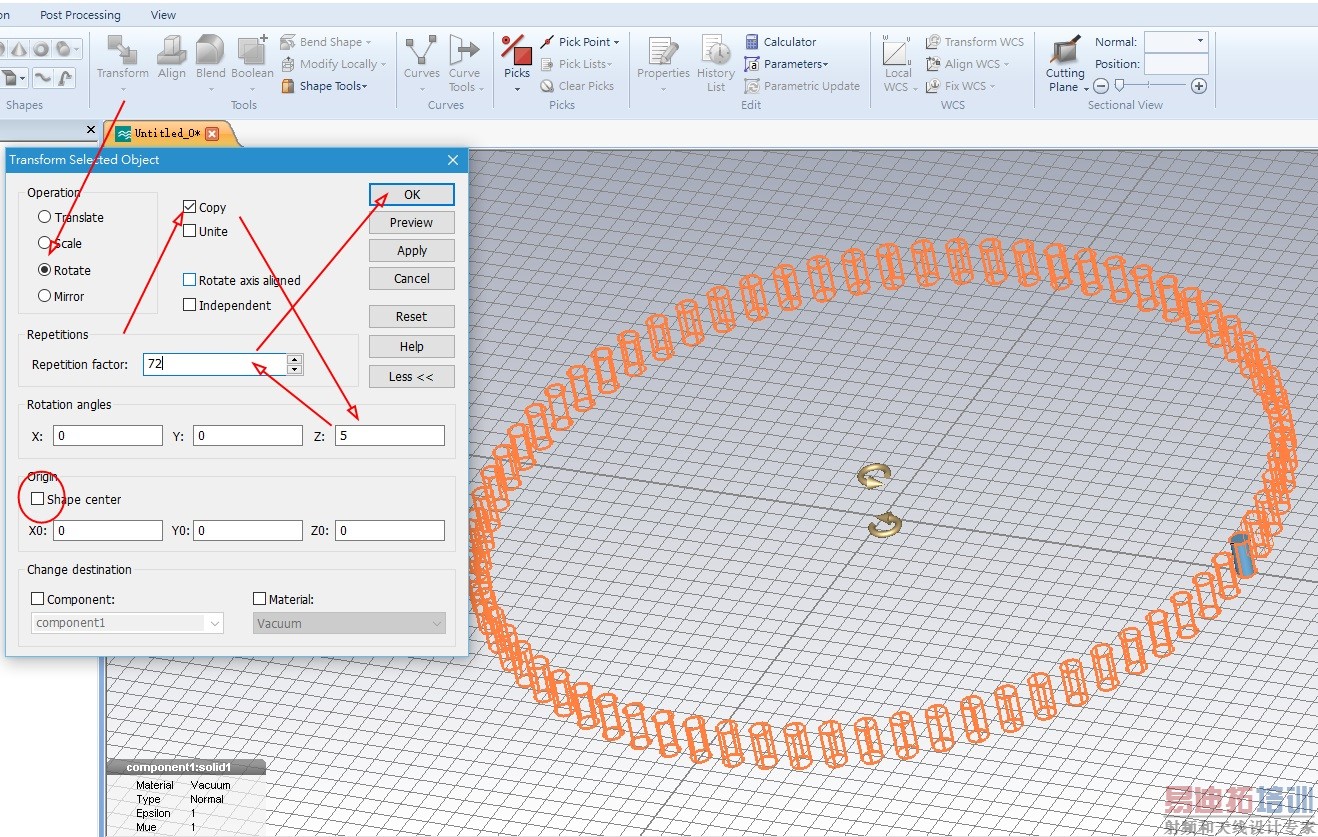
Task: Focus the Z rotation angle field
Action: click(390, 435)
